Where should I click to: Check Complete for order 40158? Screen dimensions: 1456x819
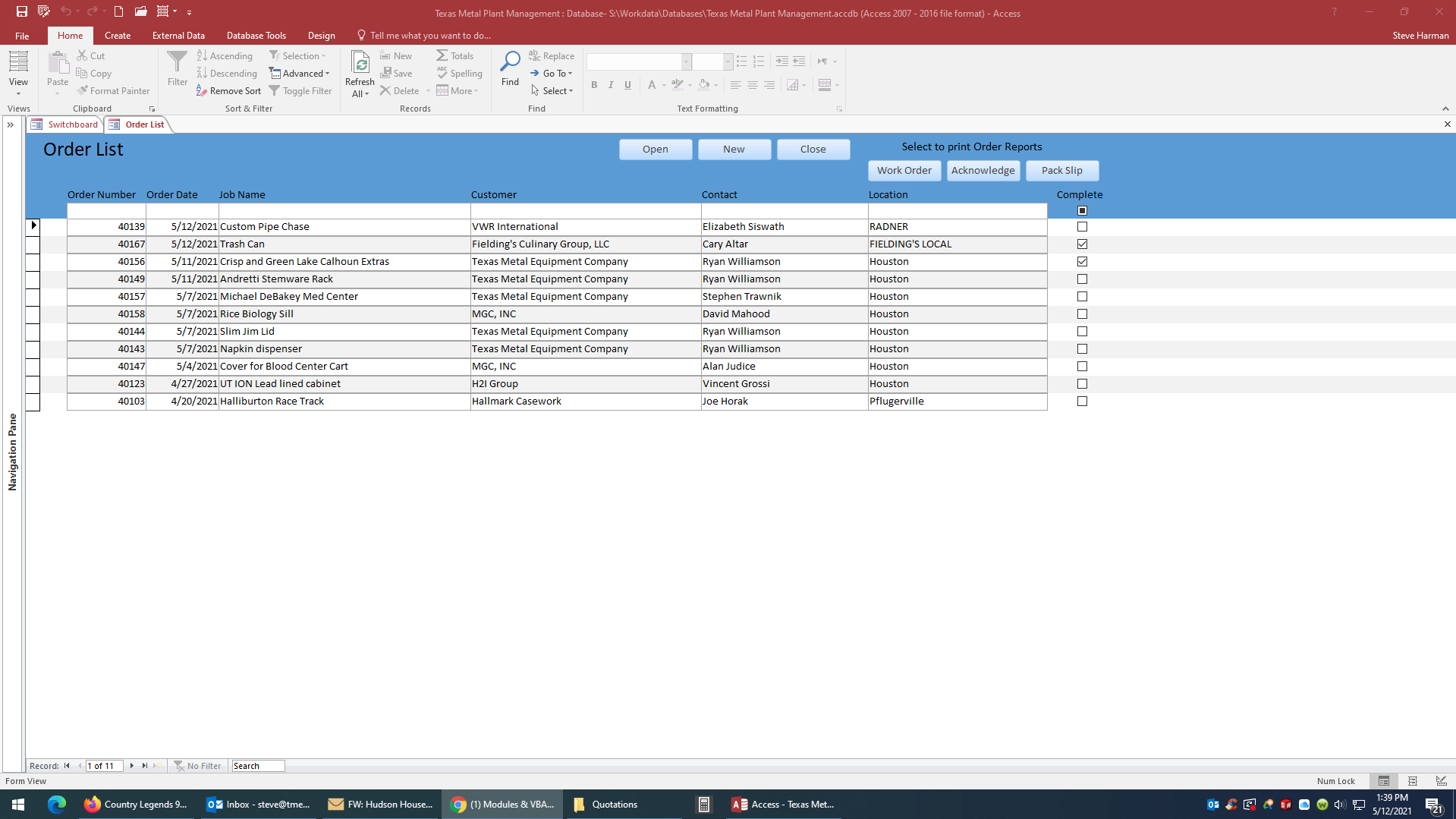1082,314
